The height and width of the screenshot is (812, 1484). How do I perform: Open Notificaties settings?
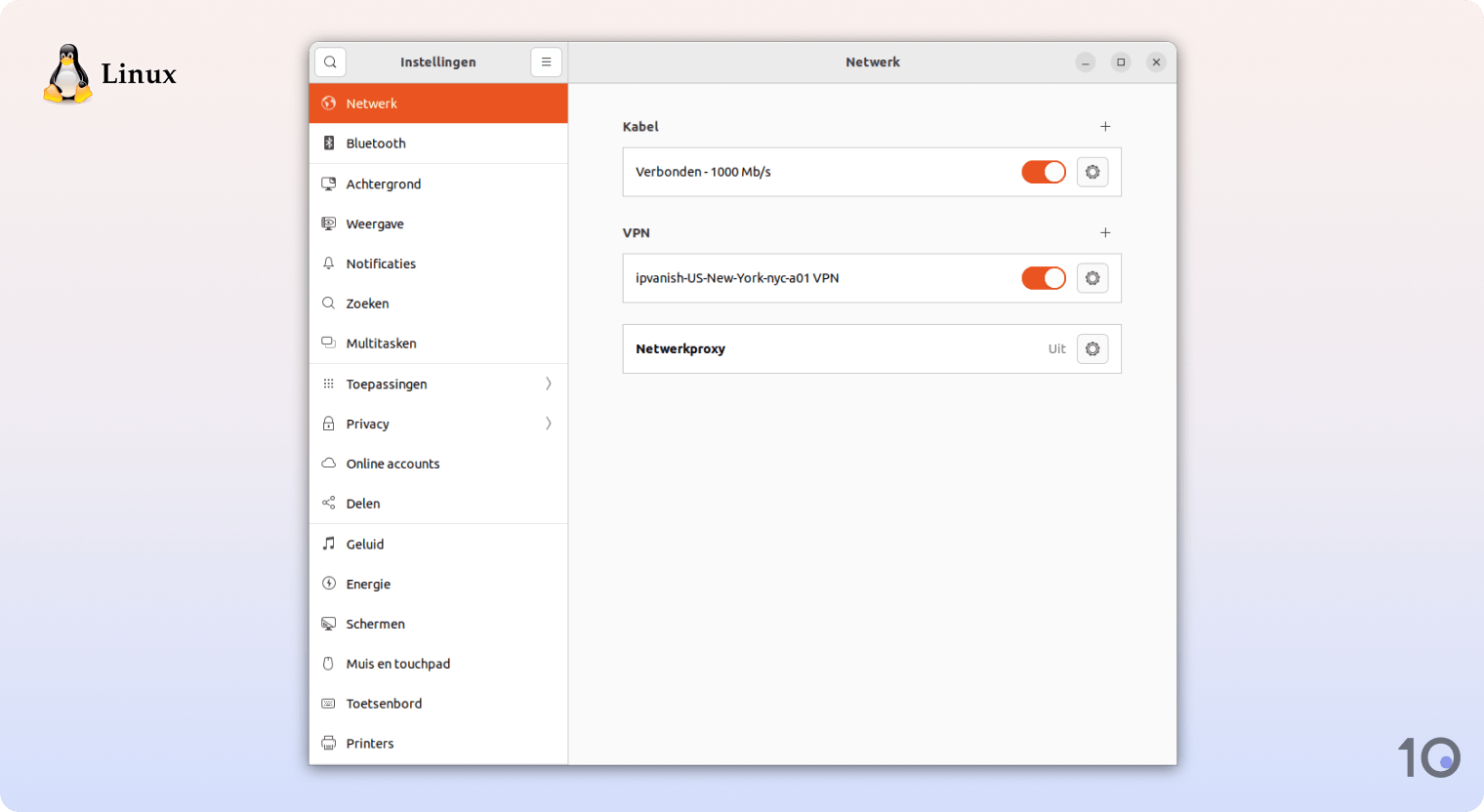[438, 264]
